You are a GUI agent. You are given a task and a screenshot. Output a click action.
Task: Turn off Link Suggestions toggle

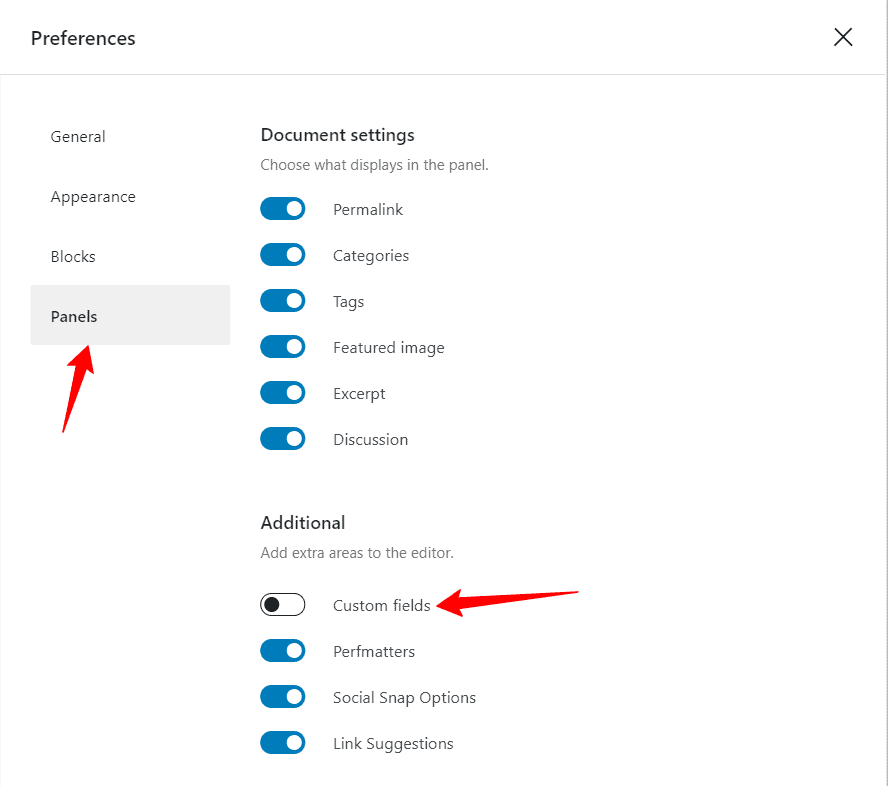coord(283,743)
